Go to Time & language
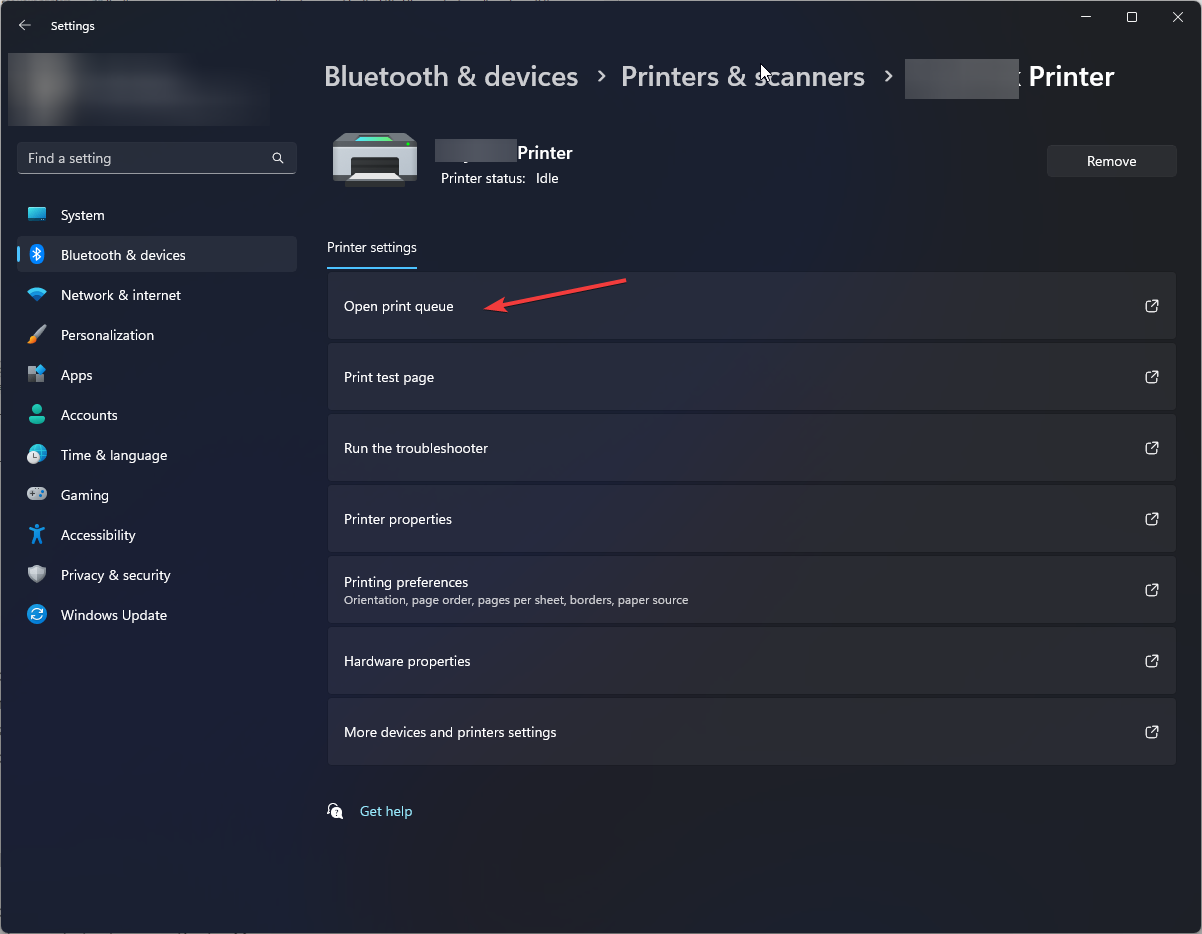The height and width of the screenshot is (934, 1202). tap(157, 455)
